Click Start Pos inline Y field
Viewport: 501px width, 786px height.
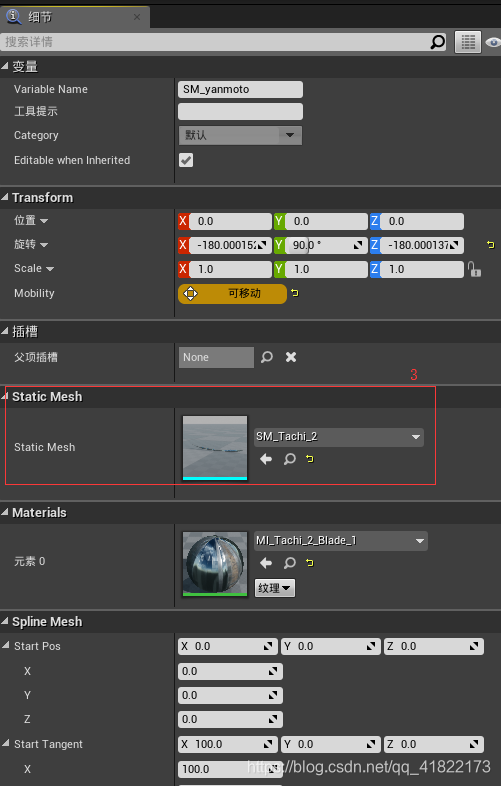tap(330, 647)
